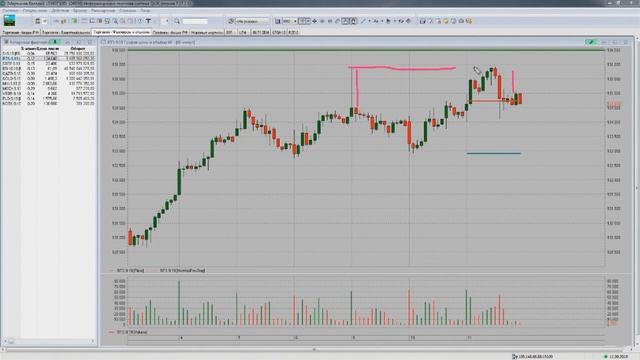Select the crosshair cursor tool in the chart toolbar
640x360 pixels.
coord(315,21)
